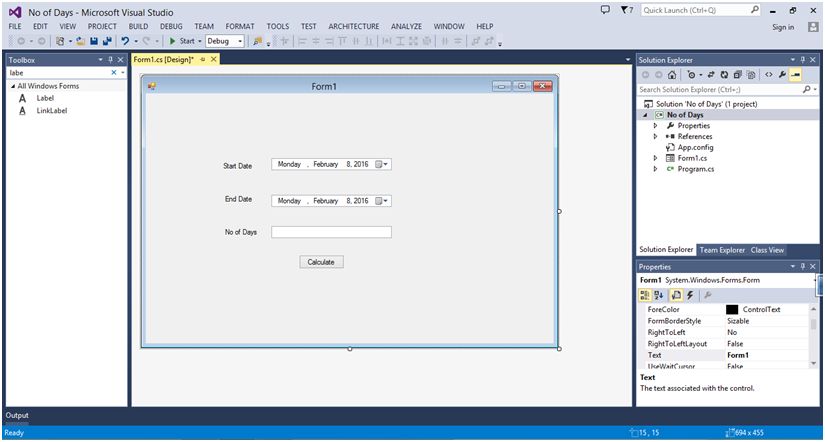Select App.config in Solution Explorer
The height and width of the screenshot is (442, 825).
[695, 148]
